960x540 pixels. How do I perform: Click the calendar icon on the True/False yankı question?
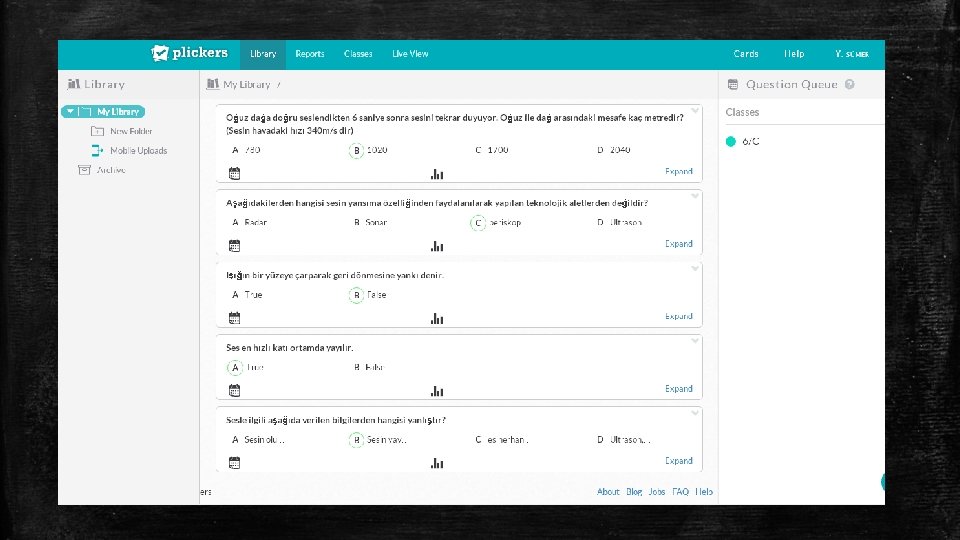[234, 318]
